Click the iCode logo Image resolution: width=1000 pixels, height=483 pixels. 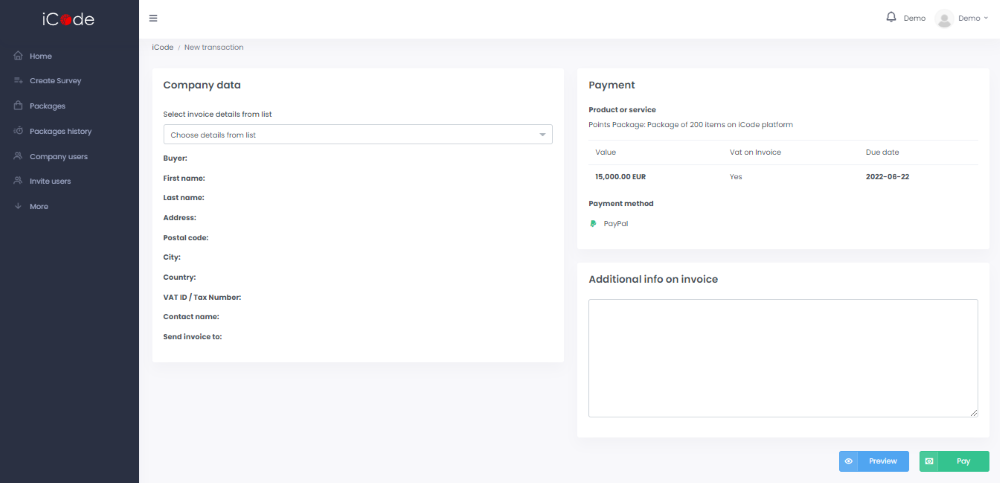68,18
